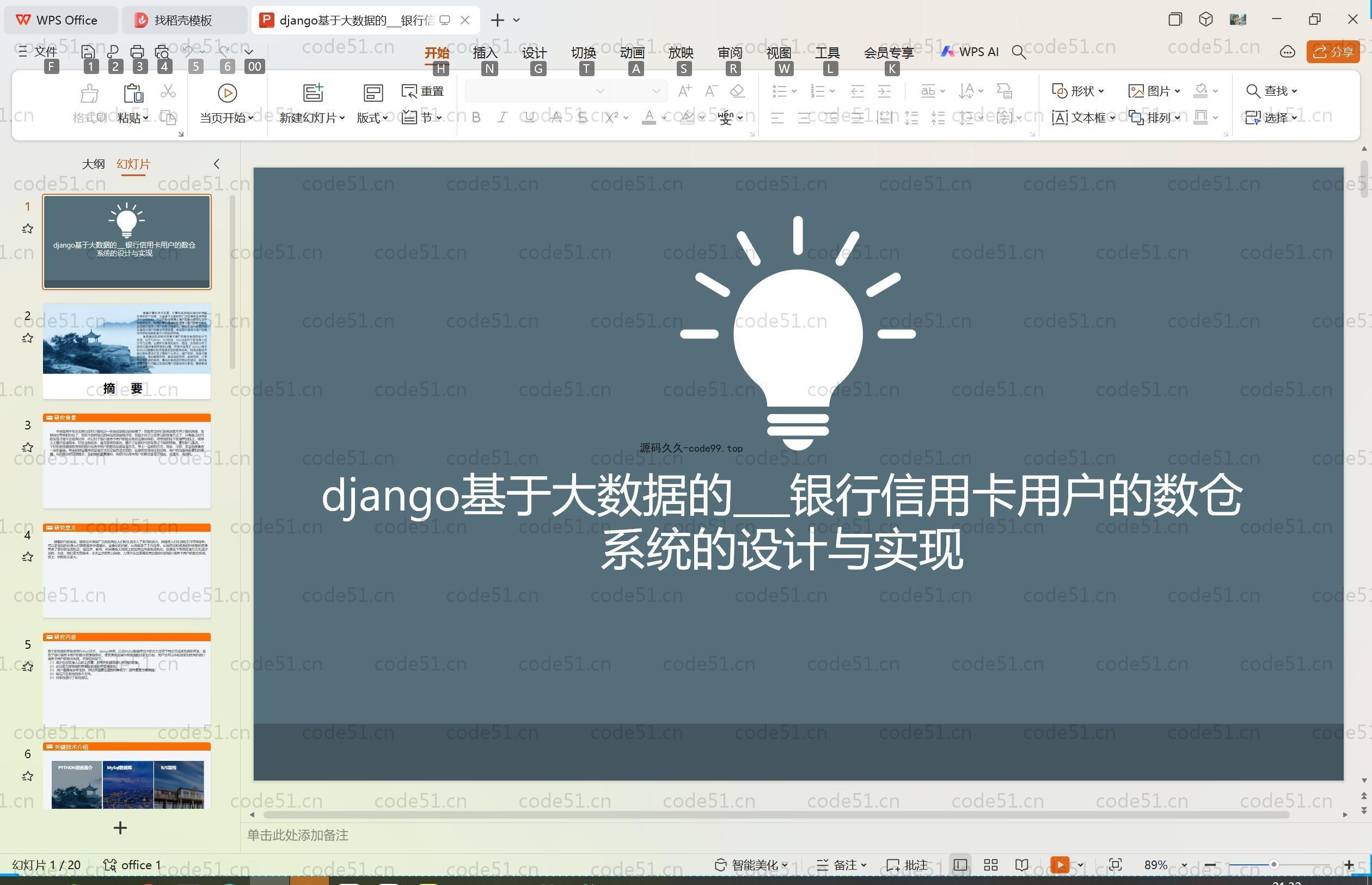The image size is (1372, 885).
Task: Click the Zoom Out minus icon
Action: [x=1210, y=865]
